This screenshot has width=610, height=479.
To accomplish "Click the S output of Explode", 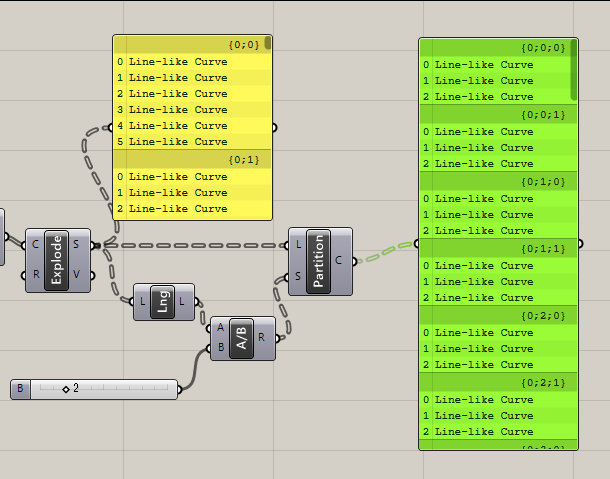I will pyautogui.click(x=79, y=243).
